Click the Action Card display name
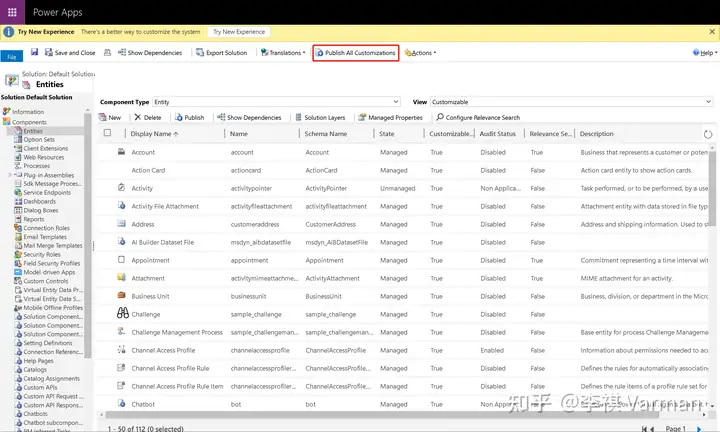The height and width of the screenshot is (432, 720). point(148,170)
